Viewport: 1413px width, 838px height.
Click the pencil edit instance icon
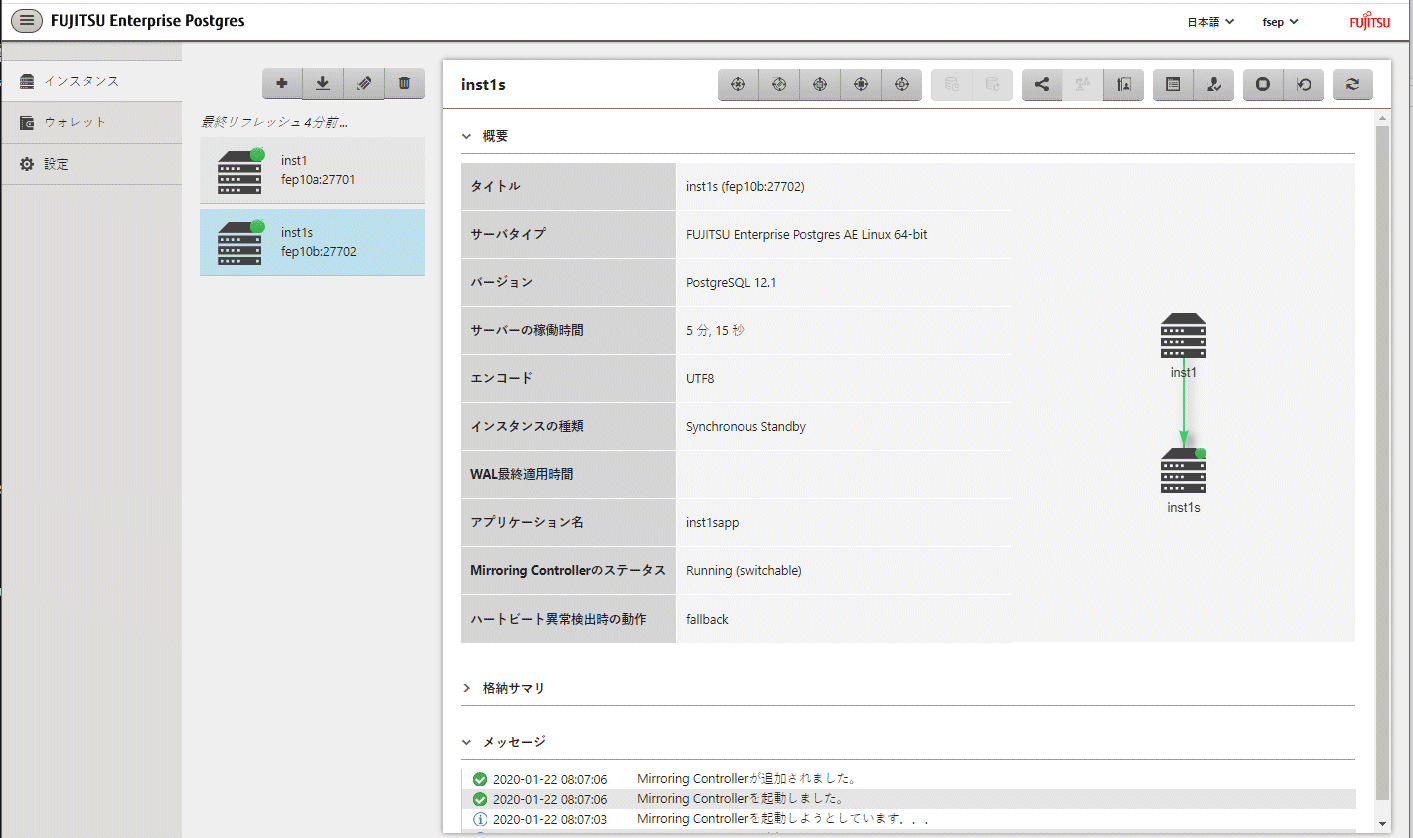pos(364,84)
